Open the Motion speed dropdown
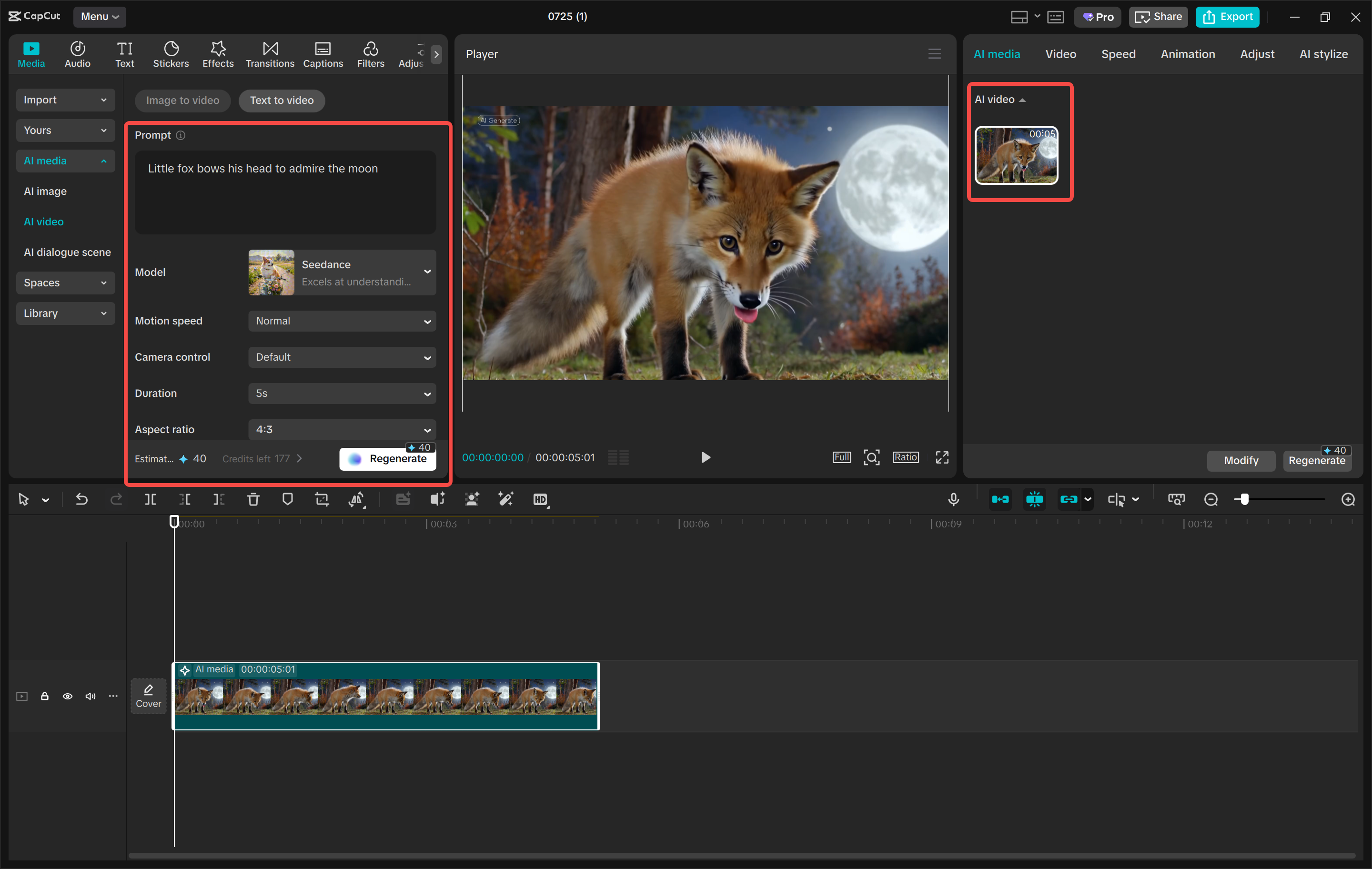 pos(341,321)
